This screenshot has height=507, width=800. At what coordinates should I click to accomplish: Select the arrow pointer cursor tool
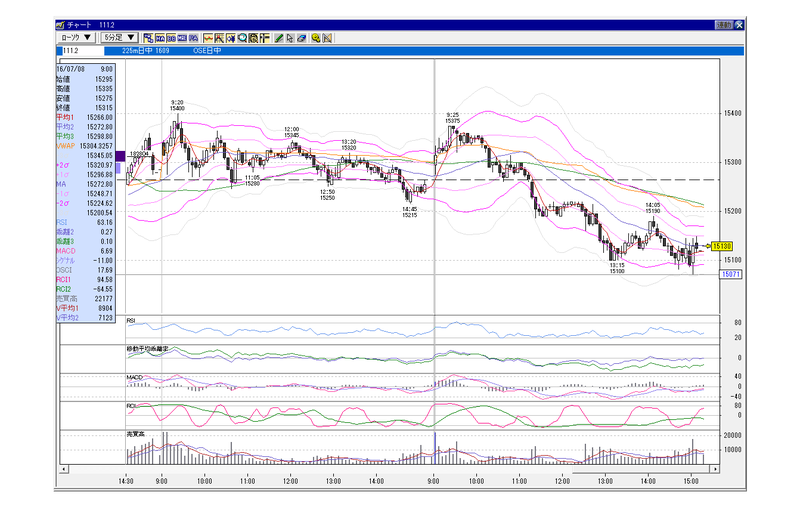pos(290,38)
